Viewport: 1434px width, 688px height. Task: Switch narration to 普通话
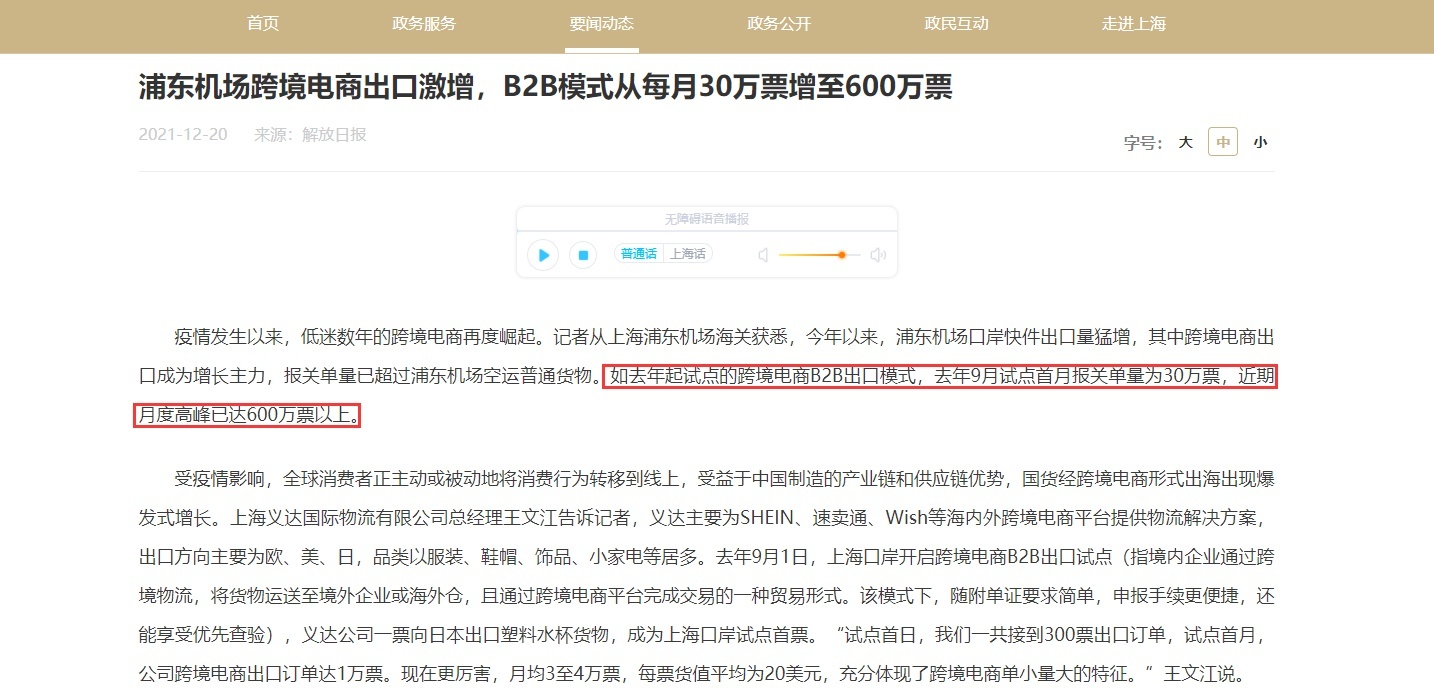point(638,254)
